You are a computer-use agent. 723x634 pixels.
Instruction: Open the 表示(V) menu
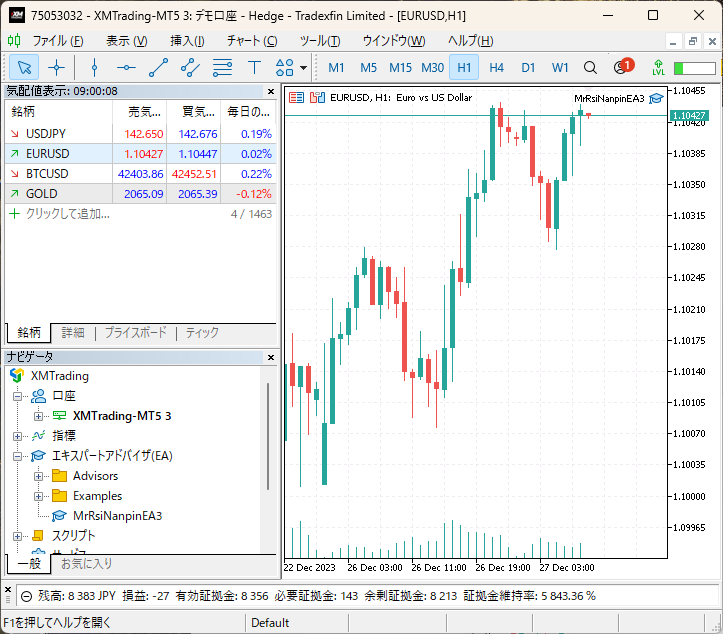click(x=127, y=41)
